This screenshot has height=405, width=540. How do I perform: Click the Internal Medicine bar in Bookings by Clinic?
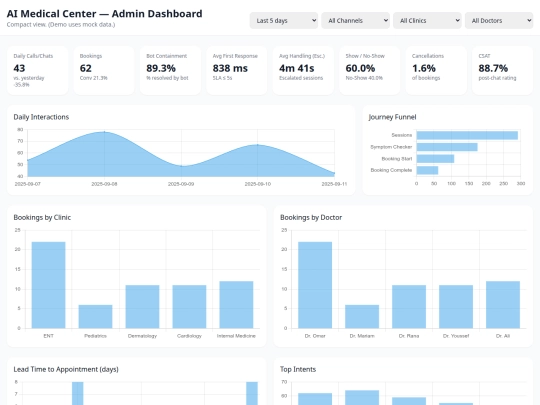pos(236,305)
